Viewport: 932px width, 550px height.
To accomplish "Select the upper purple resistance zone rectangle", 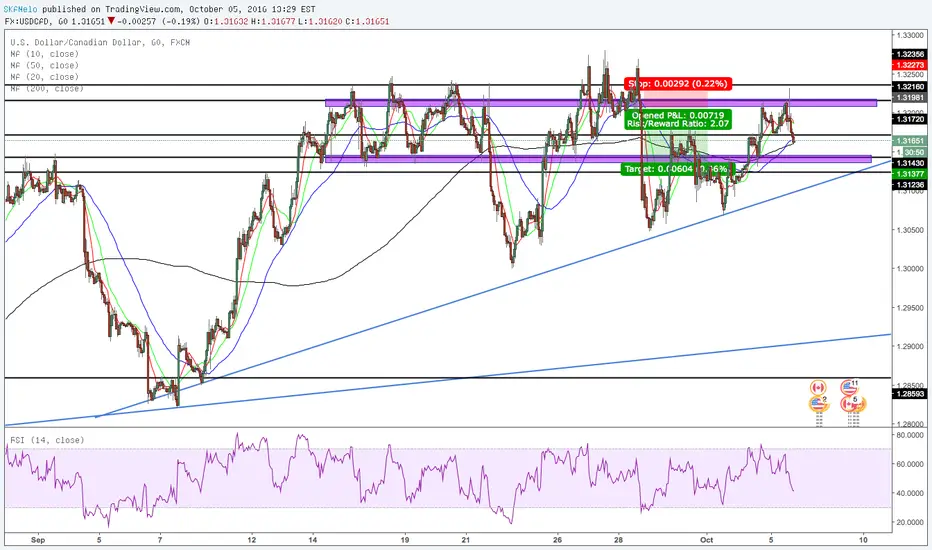I will point(600,103).
